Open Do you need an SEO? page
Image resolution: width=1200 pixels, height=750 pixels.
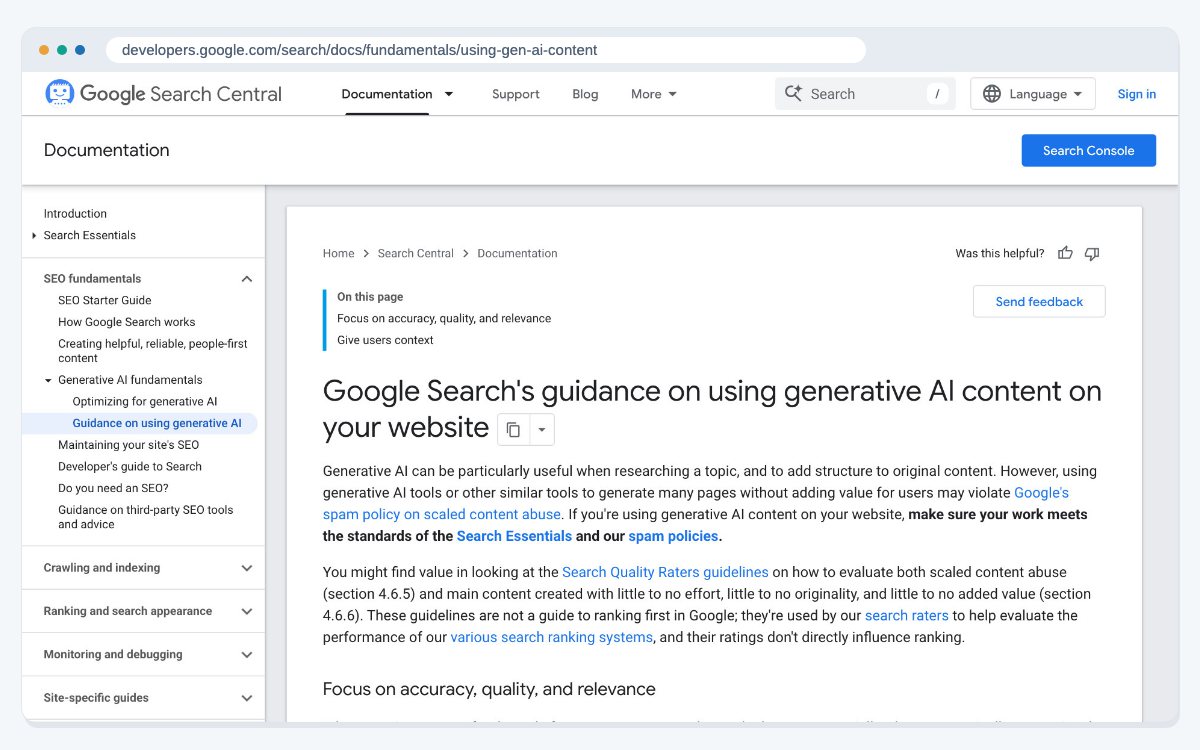click(113, 488)
